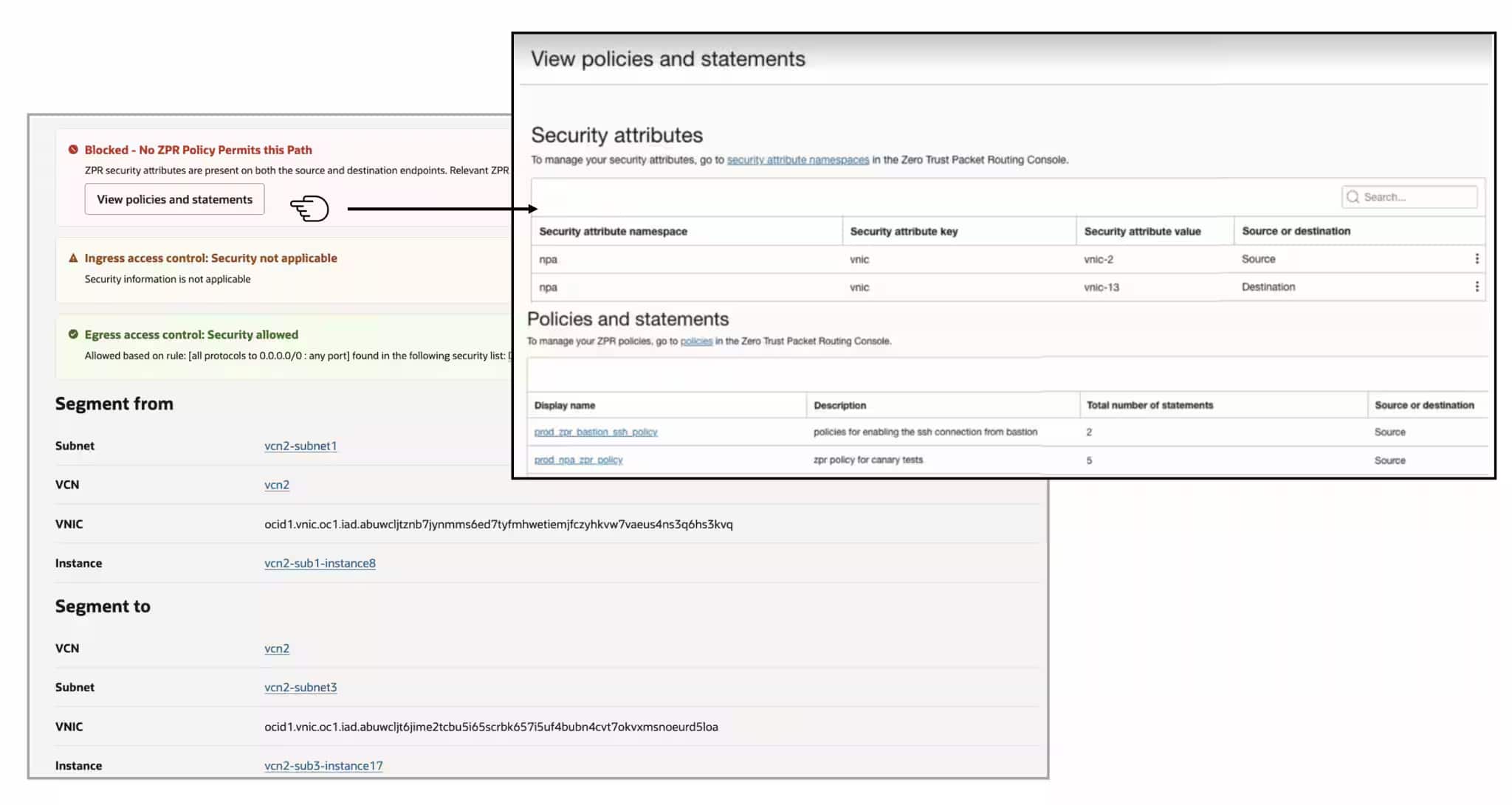Open vcn2-subnet3 subnet link
1512x805 pixels.
pyautogui.click(x=300, y=687)
